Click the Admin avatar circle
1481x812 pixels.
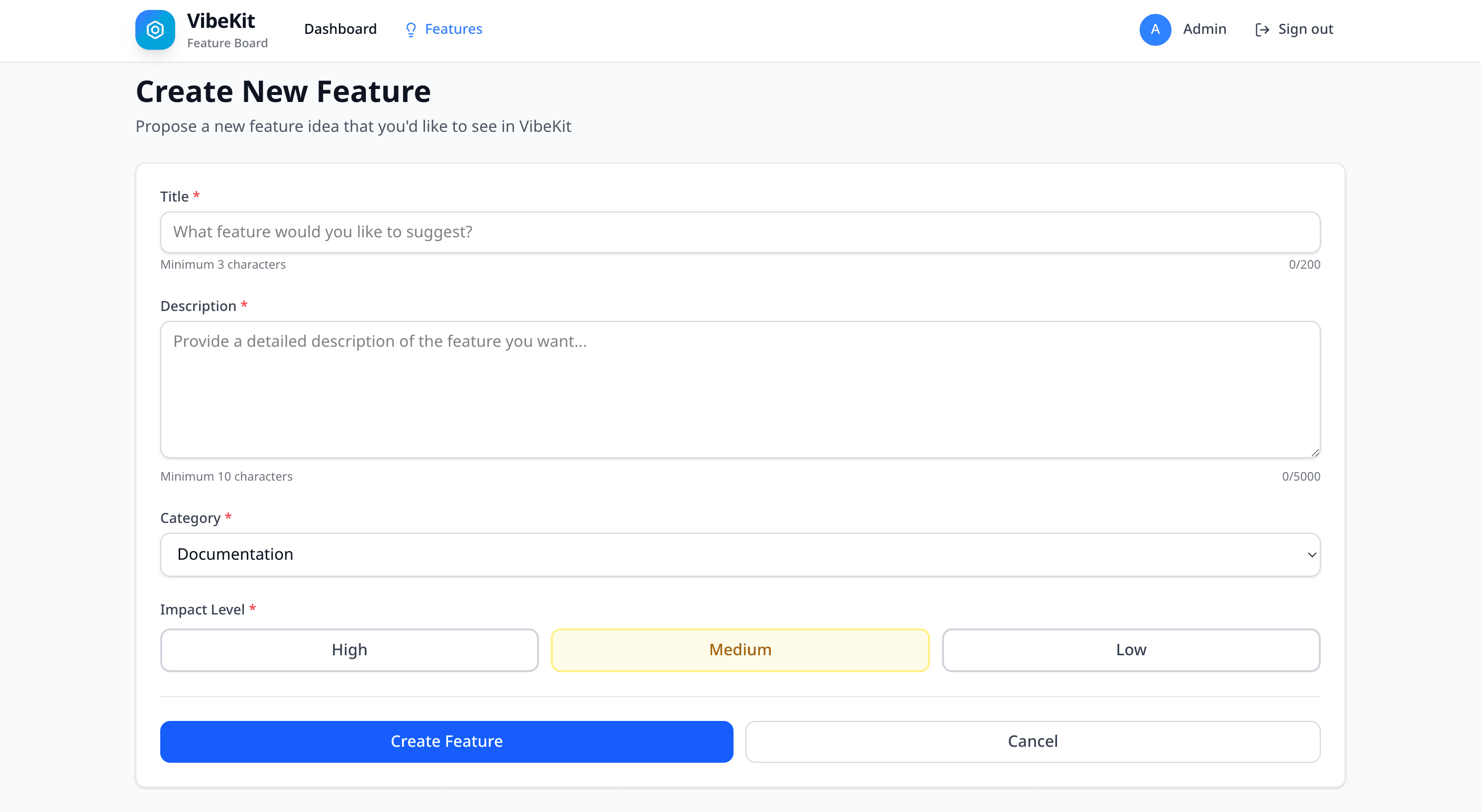(x=1155, y=29)
